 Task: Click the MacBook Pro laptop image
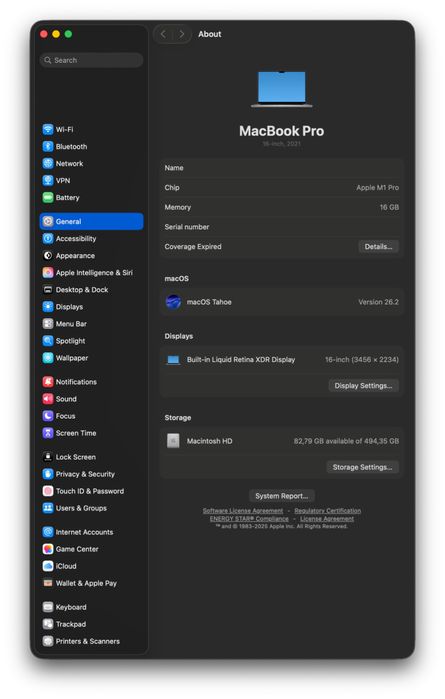coord(281,89)
